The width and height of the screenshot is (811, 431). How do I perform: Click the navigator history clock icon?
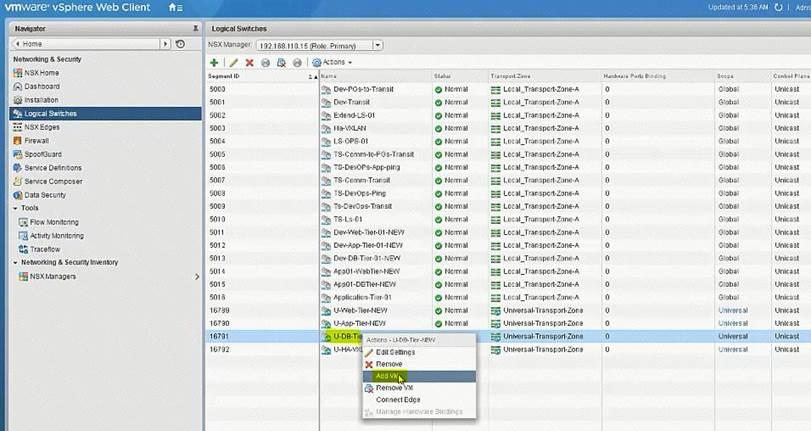[180, 44]
